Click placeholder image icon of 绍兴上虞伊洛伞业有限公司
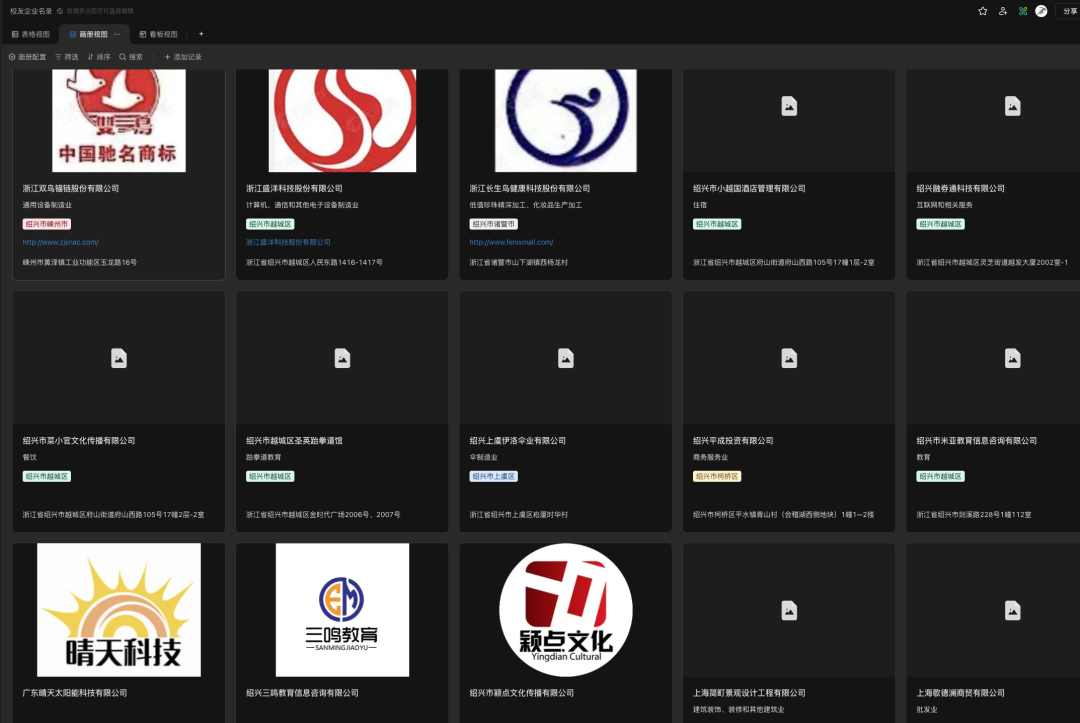This screenshot has height=723, width=1080. coord(565,358)
